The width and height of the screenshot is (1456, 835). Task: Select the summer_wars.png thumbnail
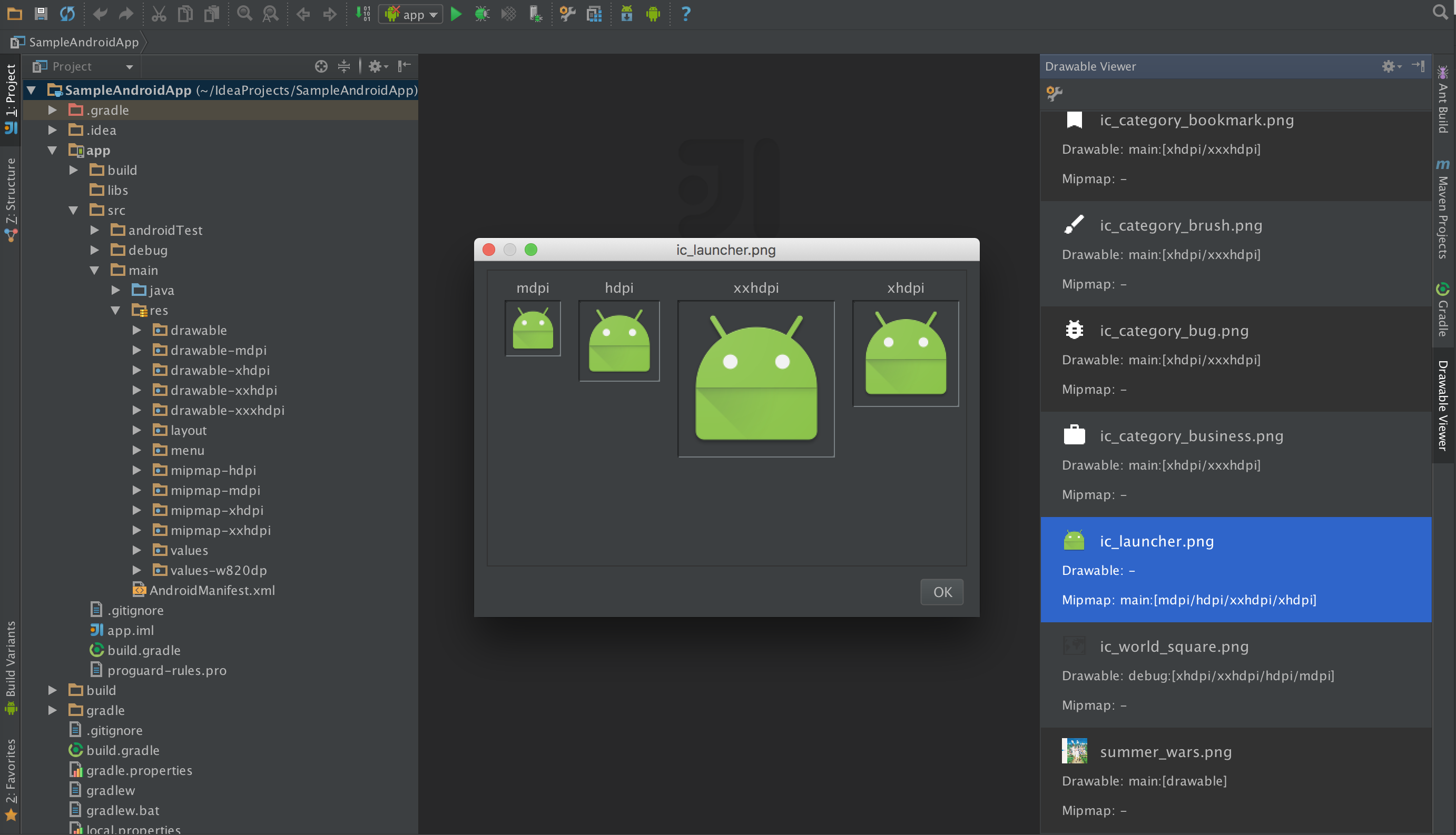1075,751
